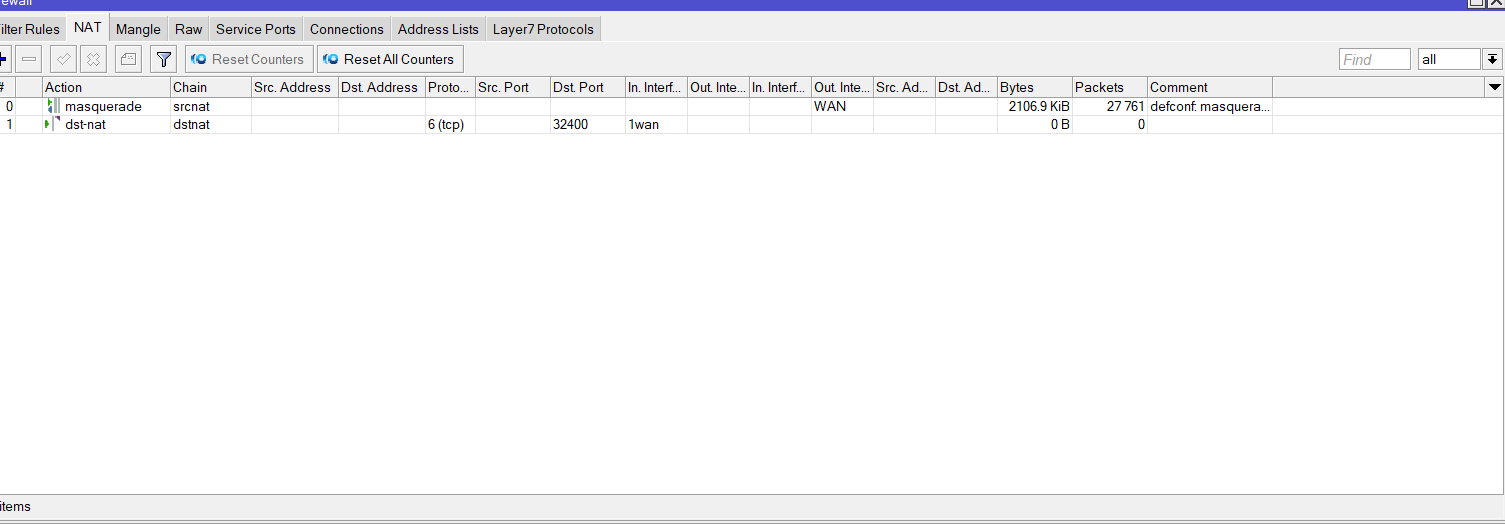Click the remove rule minus icon
The width and height of the screenshot is (1505, 524).
(x=29, y=59)
